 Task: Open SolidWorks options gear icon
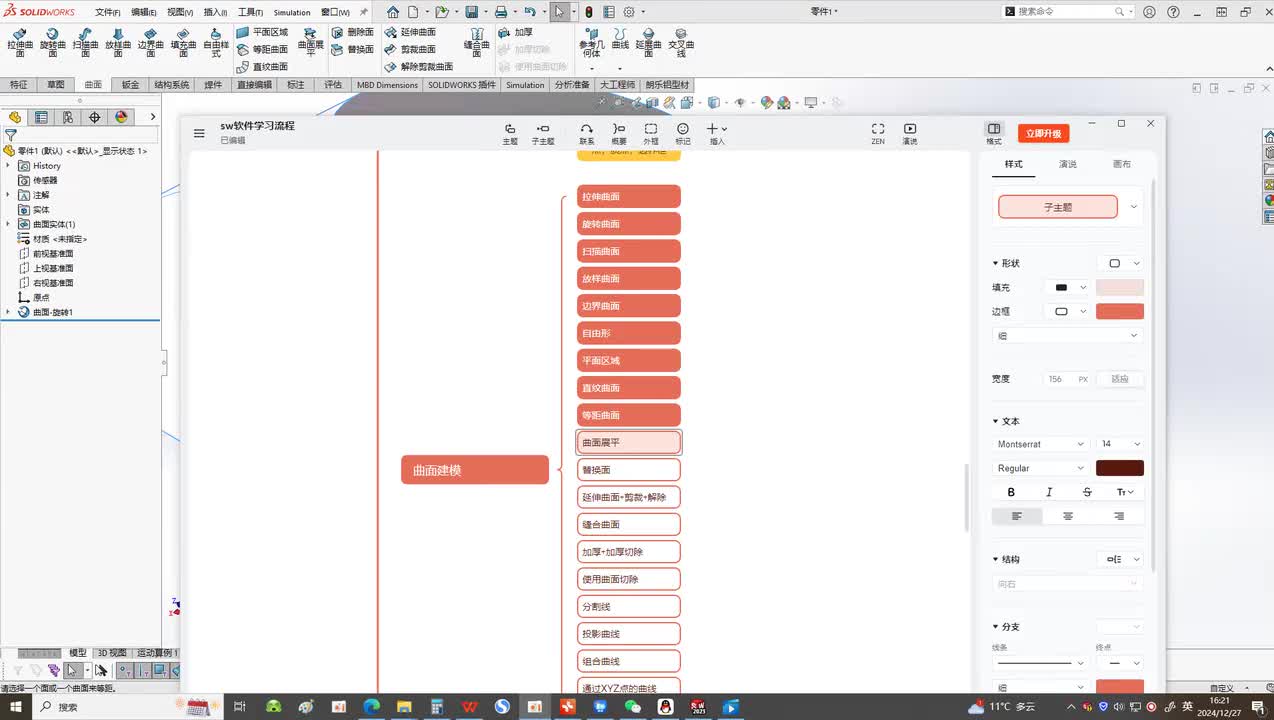pos(629,12)
